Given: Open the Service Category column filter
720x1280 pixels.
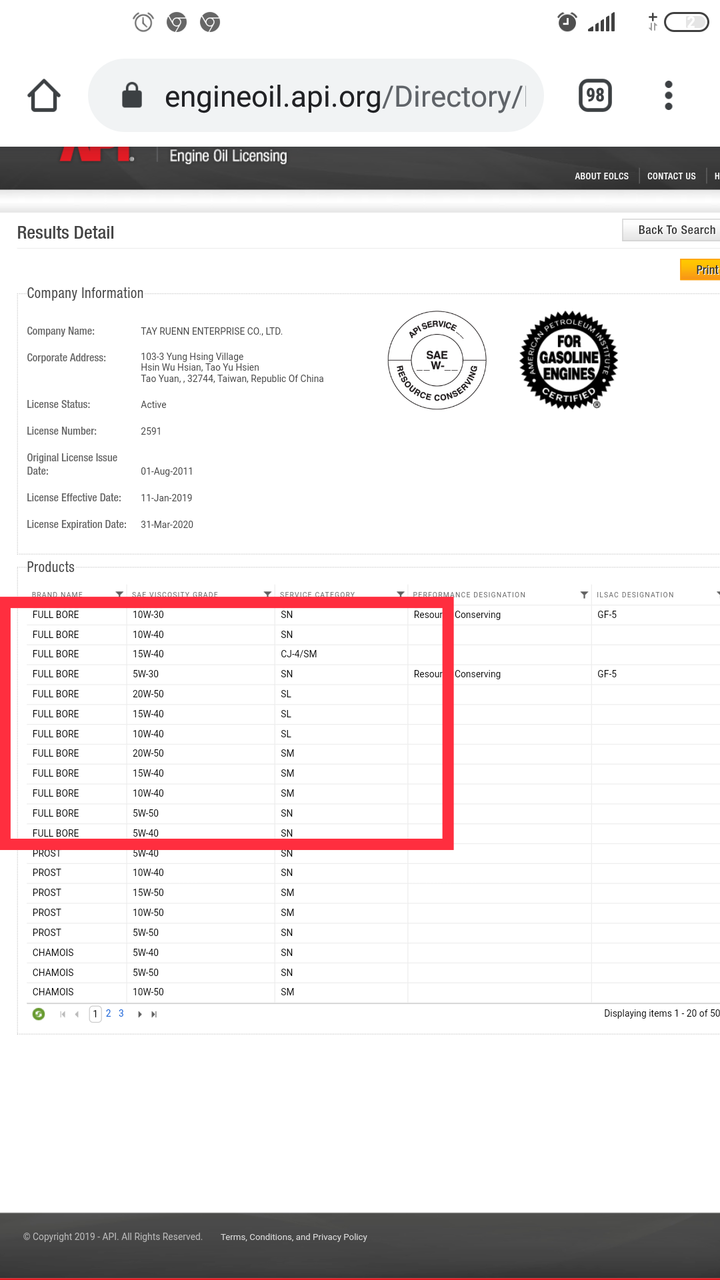Looking at the screenshot, I should tap(401, 595).
